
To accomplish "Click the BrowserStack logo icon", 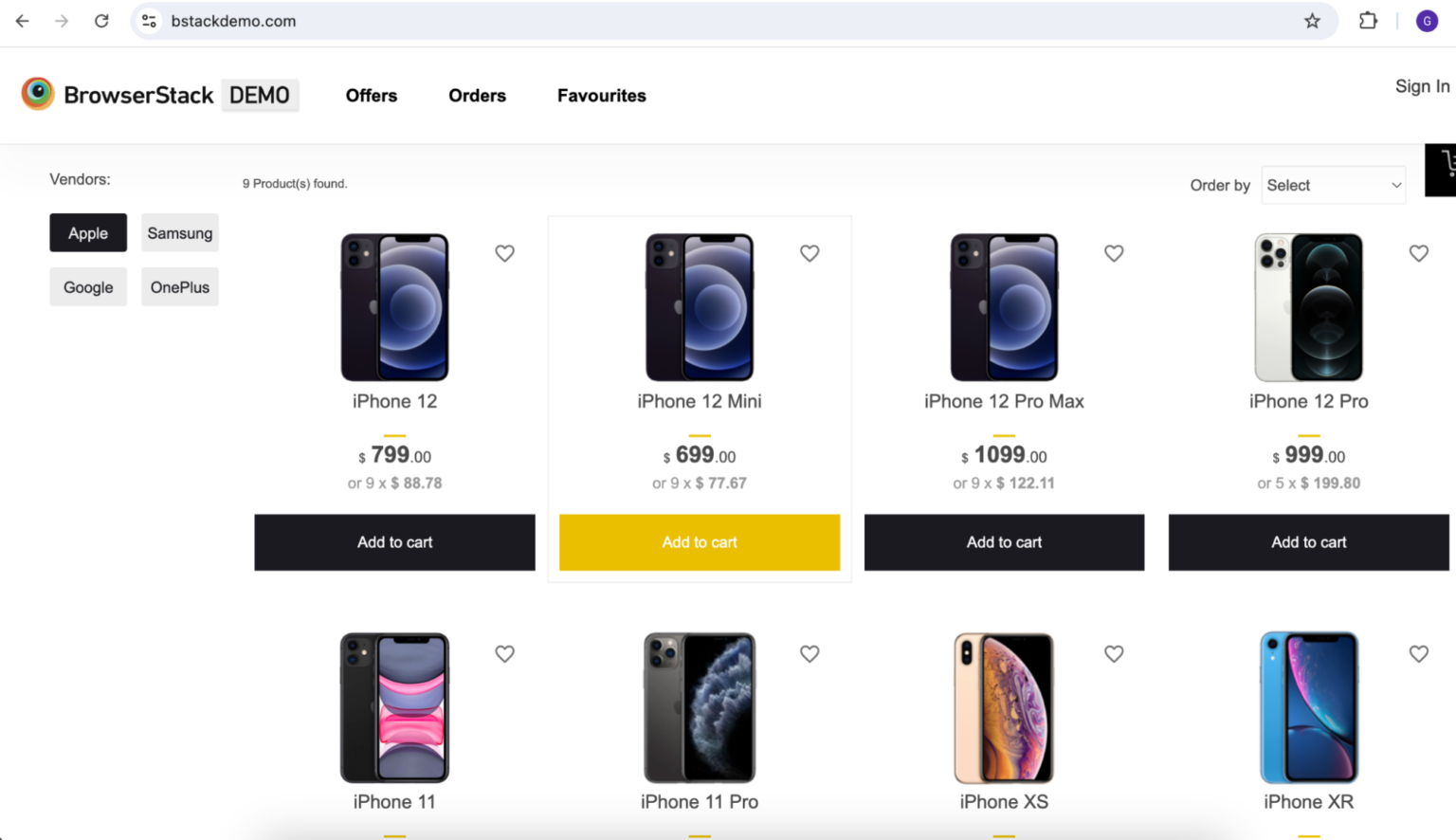I will pyautogui.click(x=38, y=94).
